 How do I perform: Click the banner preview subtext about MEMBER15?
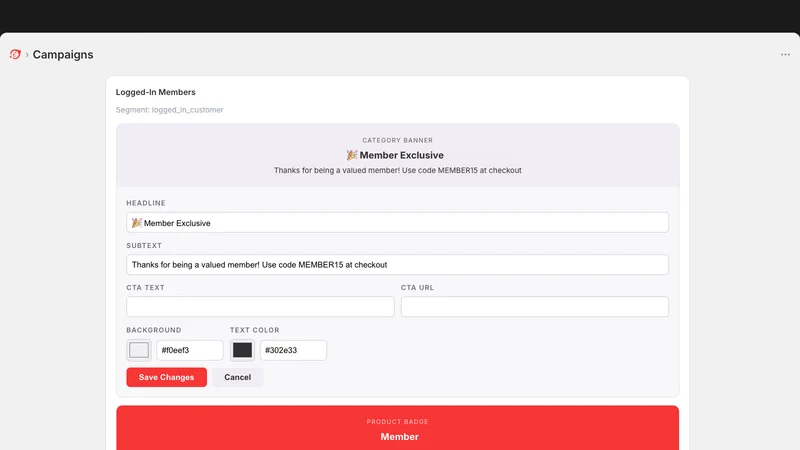tap(397, 170)
